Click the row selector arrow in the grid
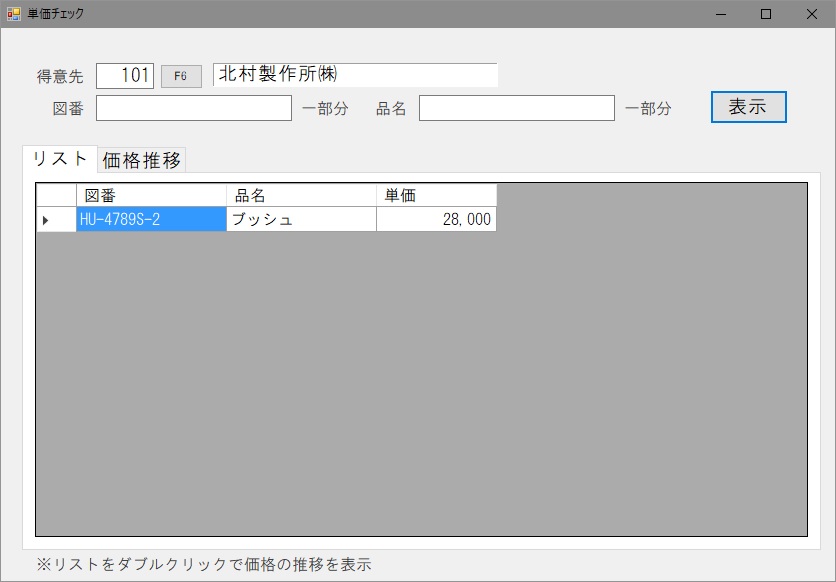Viewport: 836px width, 582px height. [54, 218]
